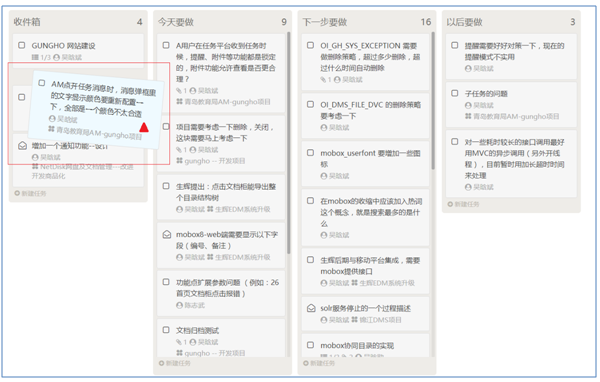This screenshot has width=600, height=382.
Task: Click the 今天要做 column scrollbar
Action: [289, 142]
